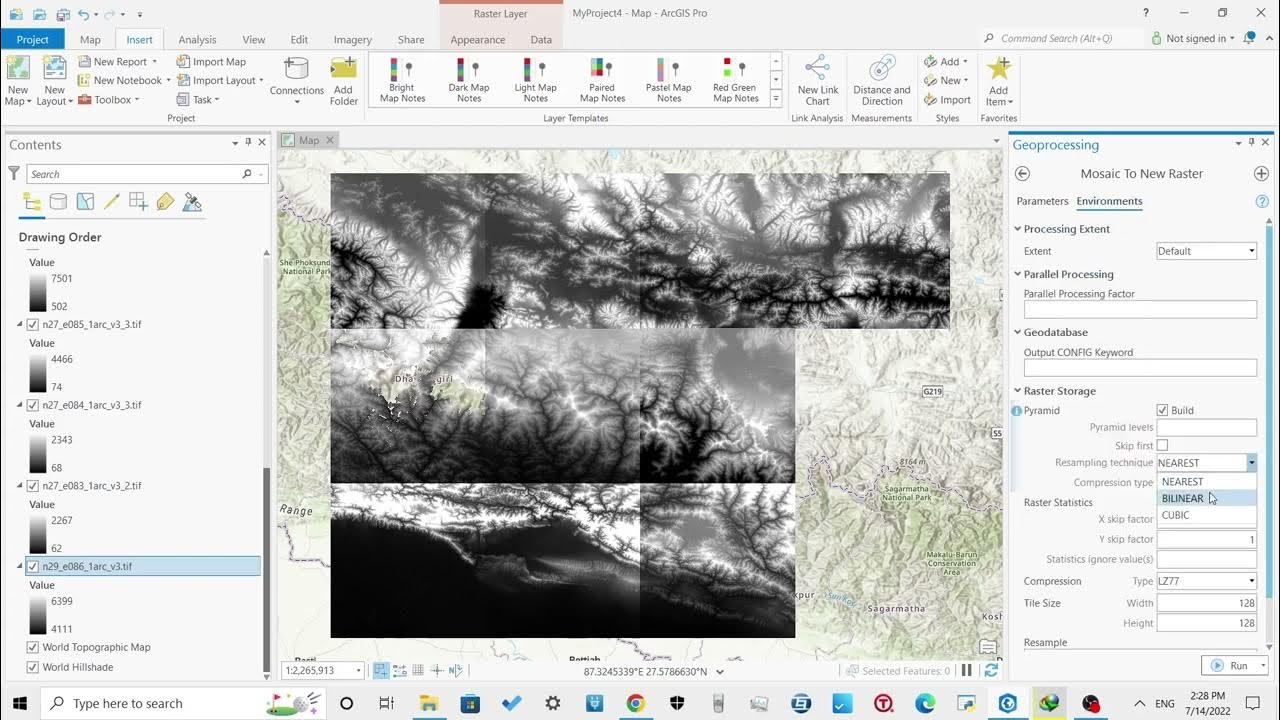Screen dimensions: 1280x720
Task: Collapse the Parallel Processing section
Action: point(1018,274)
